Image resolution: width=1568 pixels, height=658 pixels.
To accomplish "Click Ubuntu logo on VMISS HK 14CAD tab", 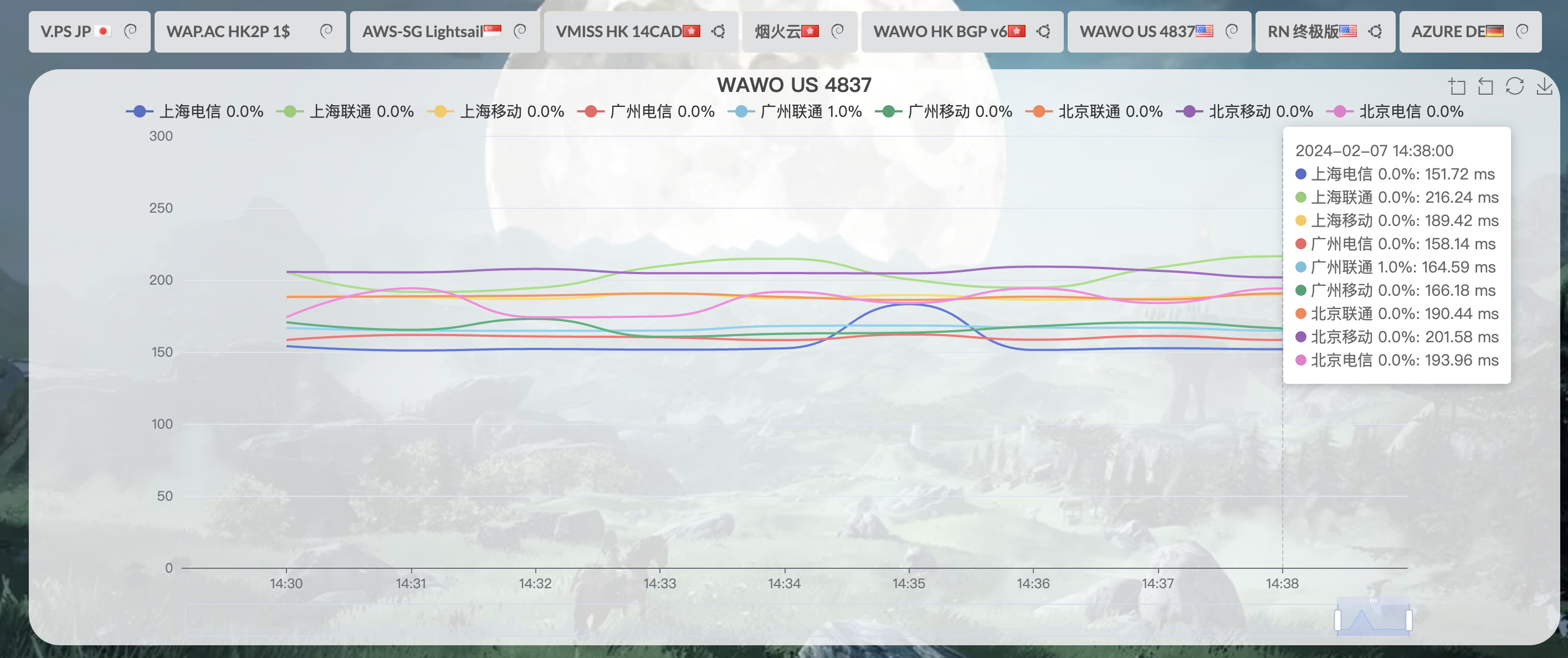I will coord(718,31).
